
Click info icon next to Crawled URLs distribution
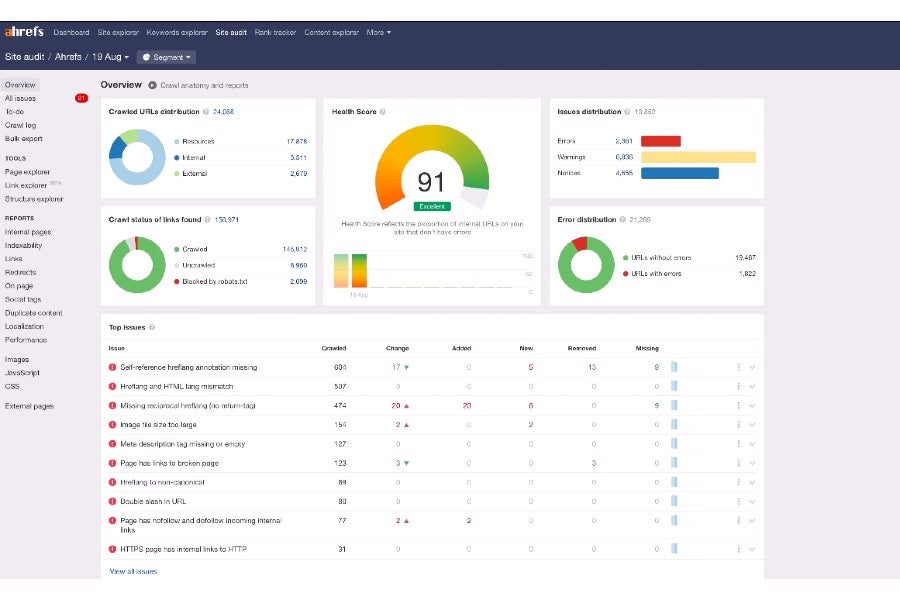click(x=205, y=112)
